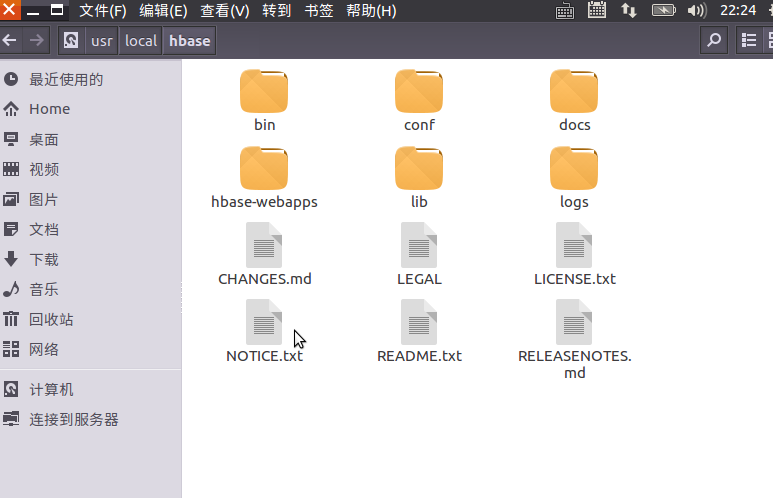This screenshot has height=498, width=773.
Task: Select the LICENSE.txt file icon
Action: click(574, 245)
